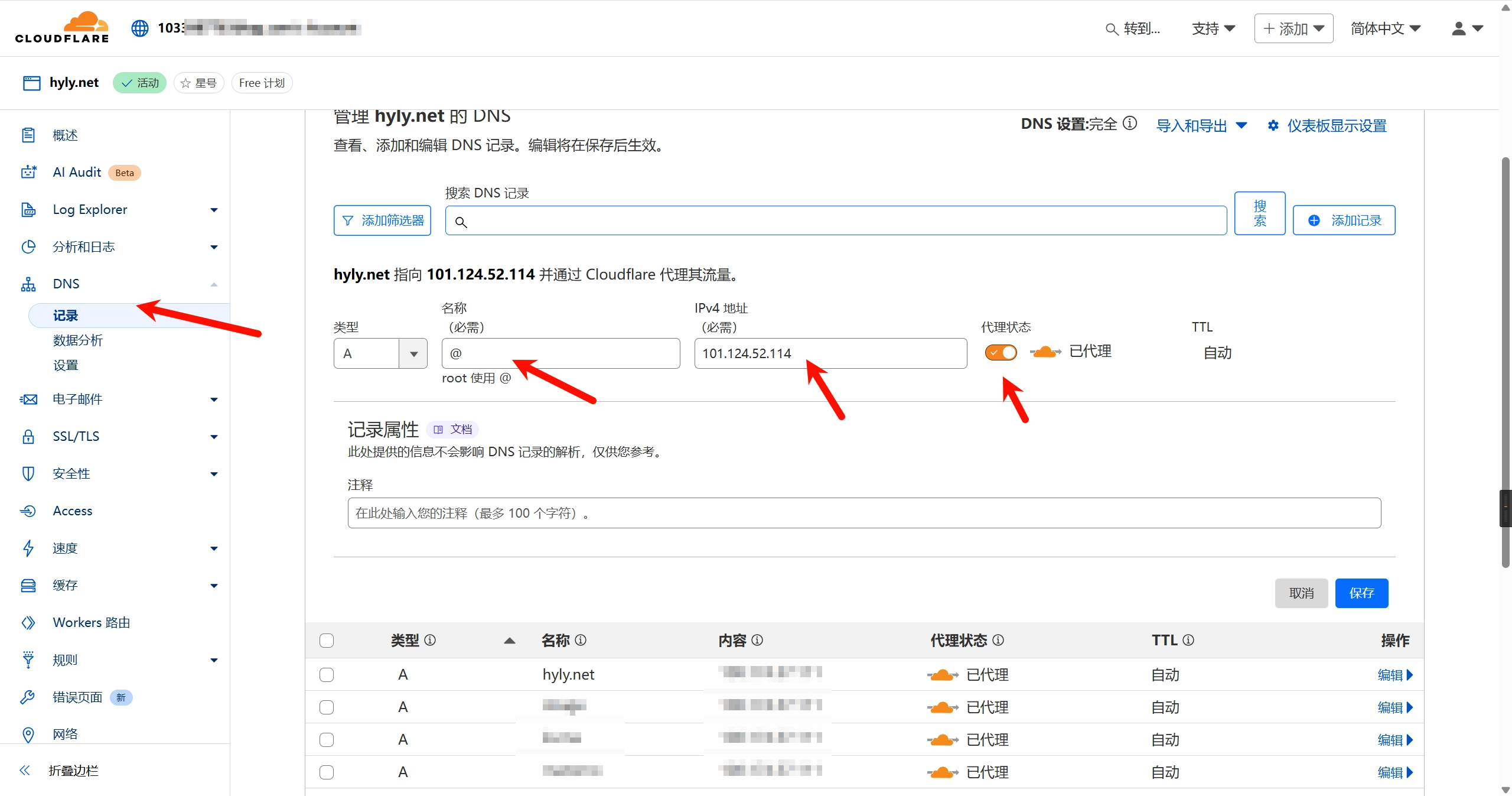The width and height of the screenshot is (1512, 796).
Task: Click the info icon beside 代理状态 header
Action: (x=998, y=640)
